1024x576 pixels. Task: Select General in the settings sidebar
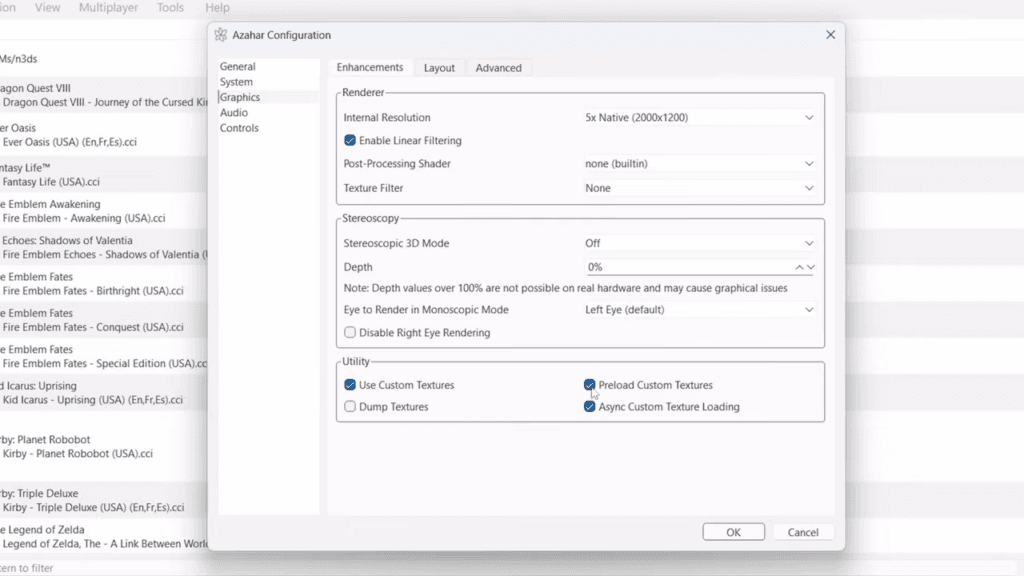(237, 66)
